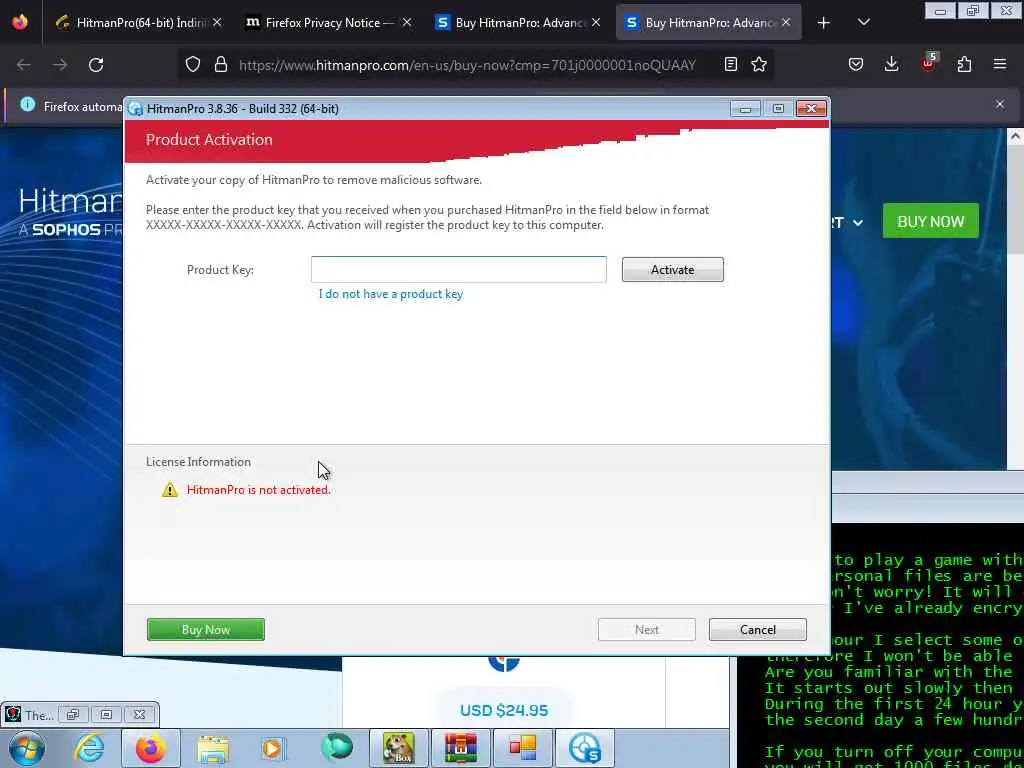Click the yellow warning icon under License Information

(x=170, y=489)
